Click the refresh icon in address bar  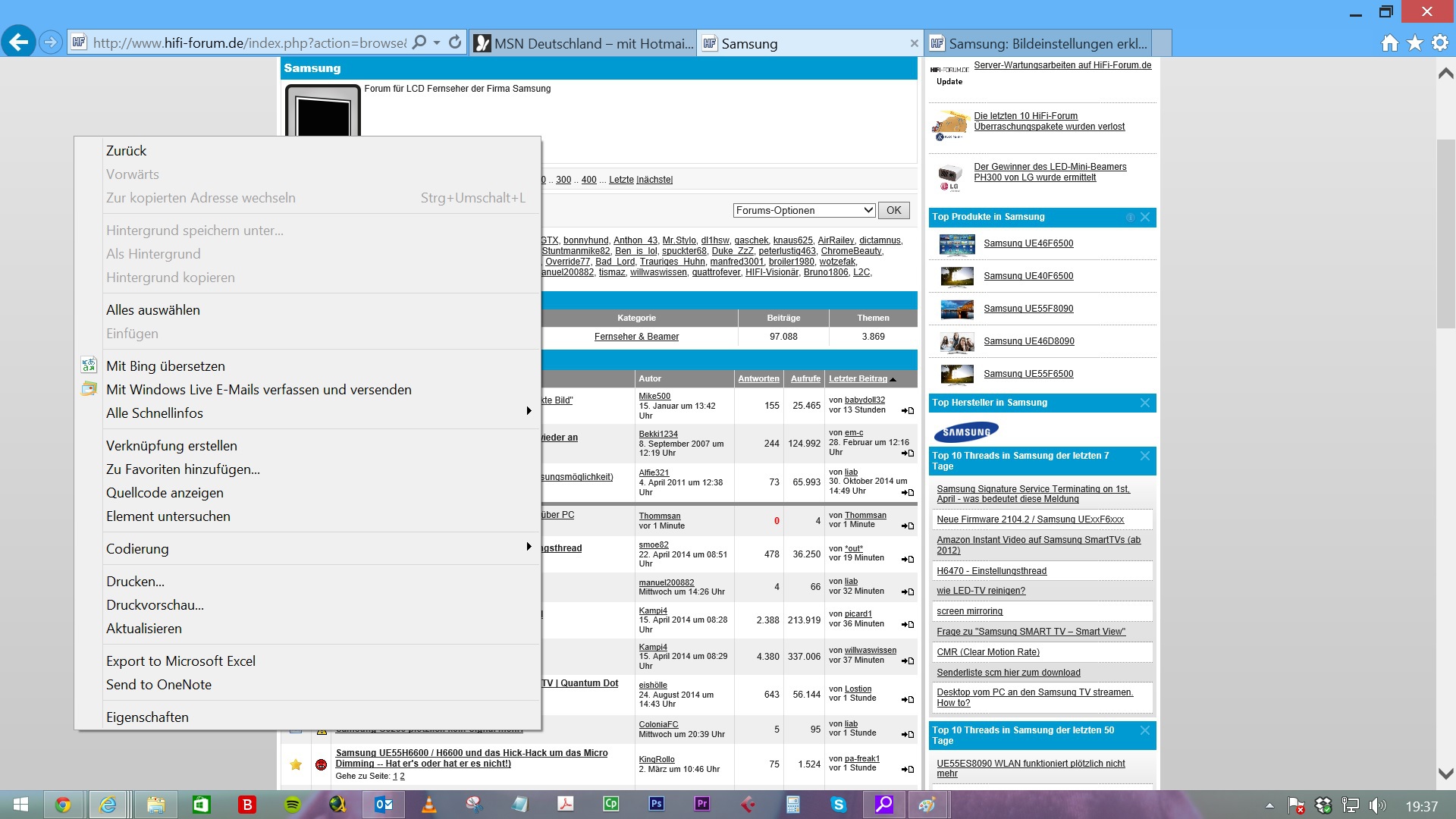pos(455,42)
